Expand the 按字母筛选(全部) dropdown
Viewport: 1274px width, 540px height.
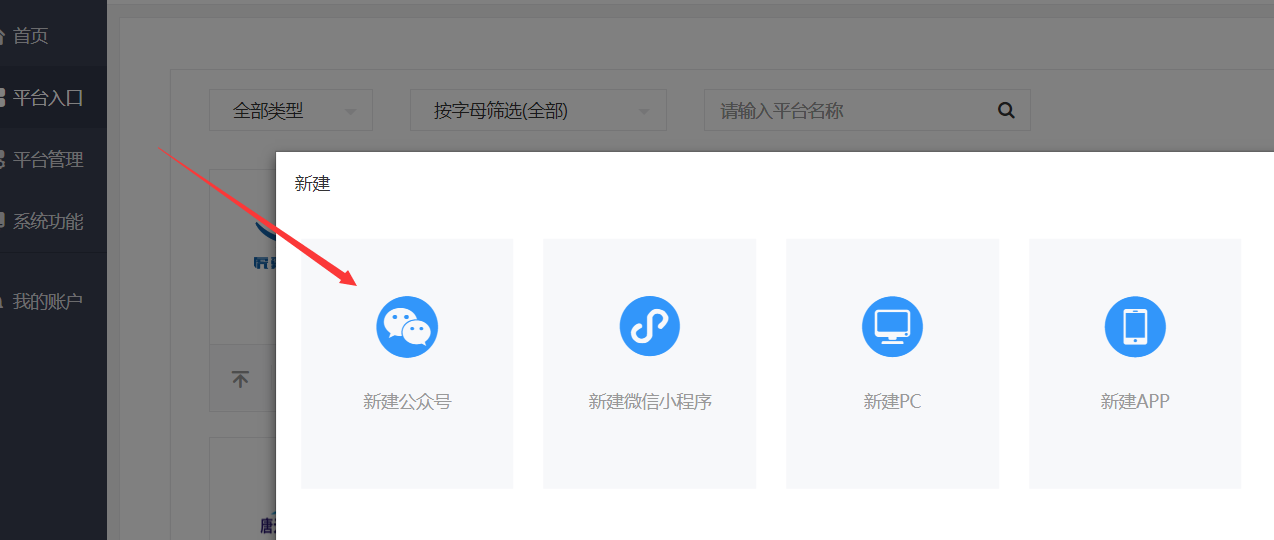(538, 110)
